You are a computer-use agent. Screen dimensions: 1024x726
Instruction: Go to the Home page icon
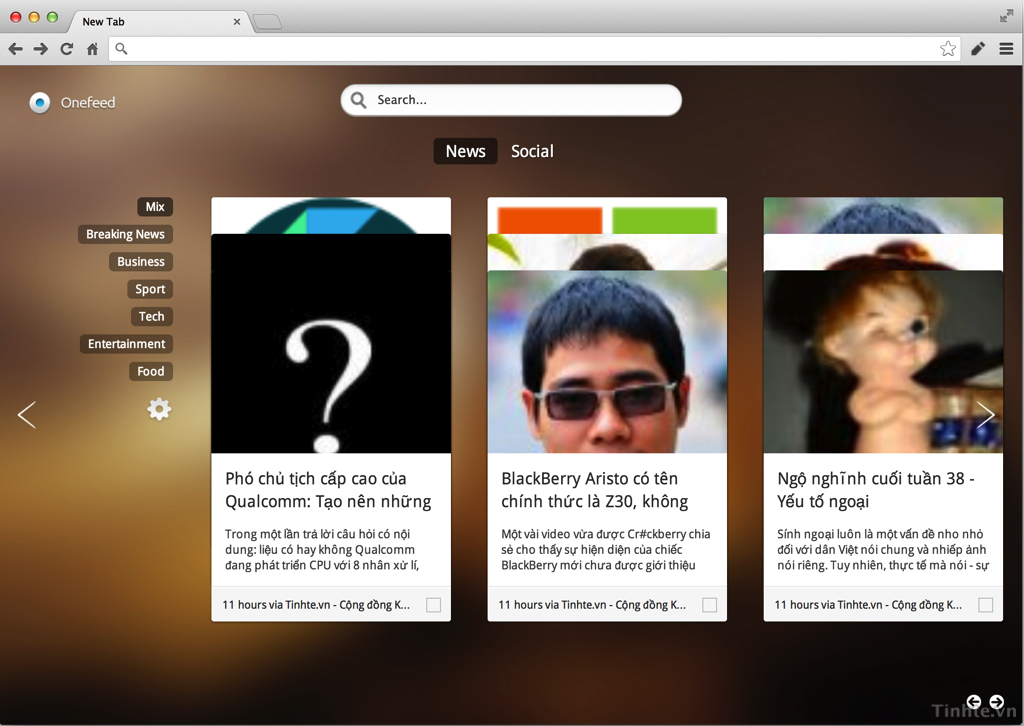[92, 49]
